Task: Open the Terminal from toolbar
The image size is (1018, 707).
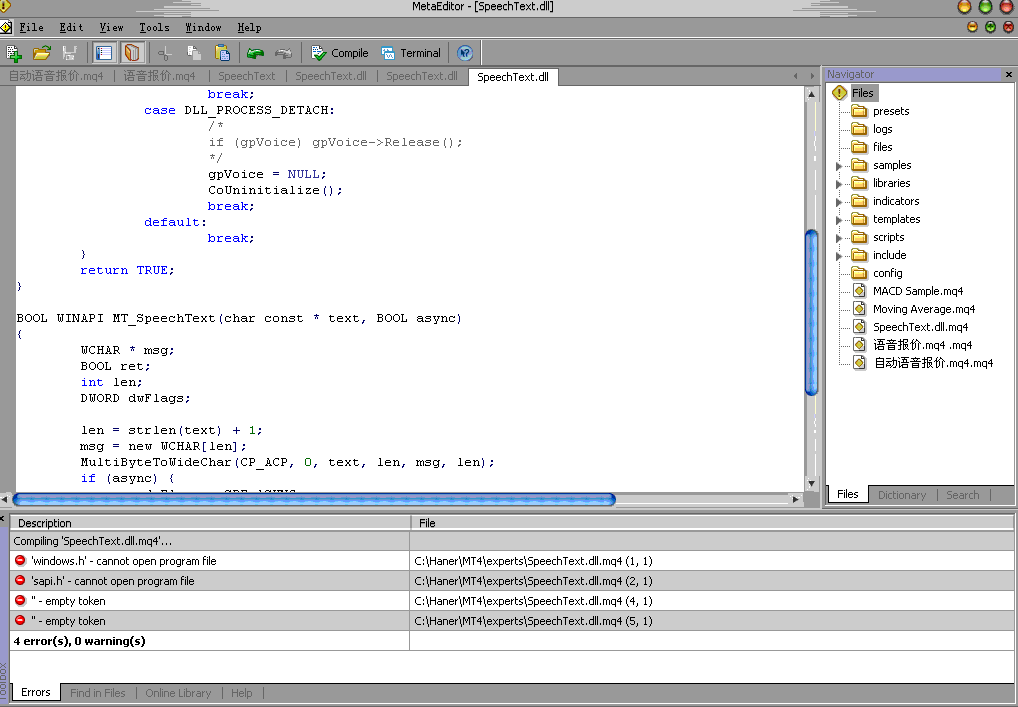Action: 411,53
